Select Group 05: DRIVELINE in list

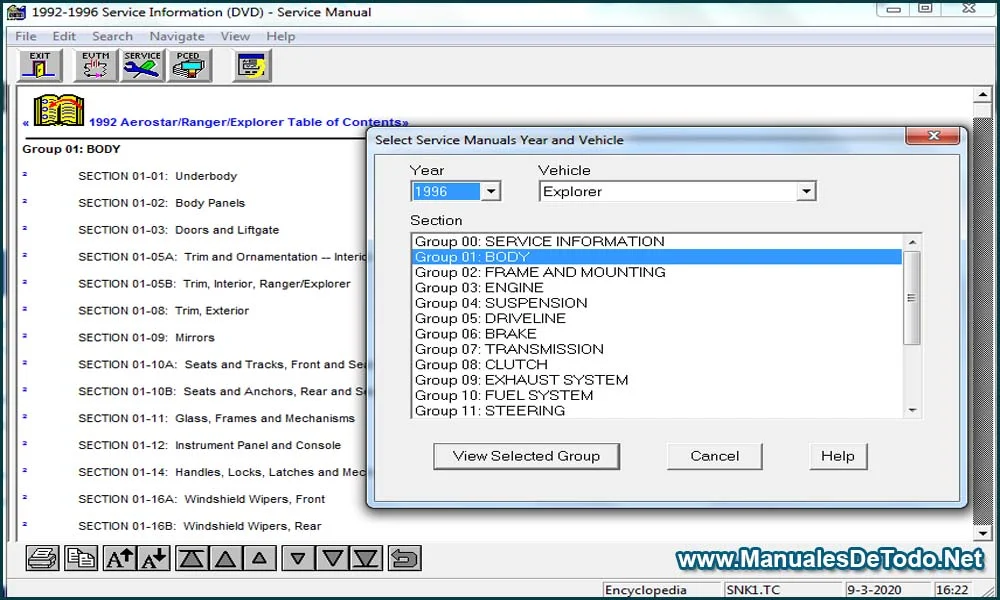(657, 318)
